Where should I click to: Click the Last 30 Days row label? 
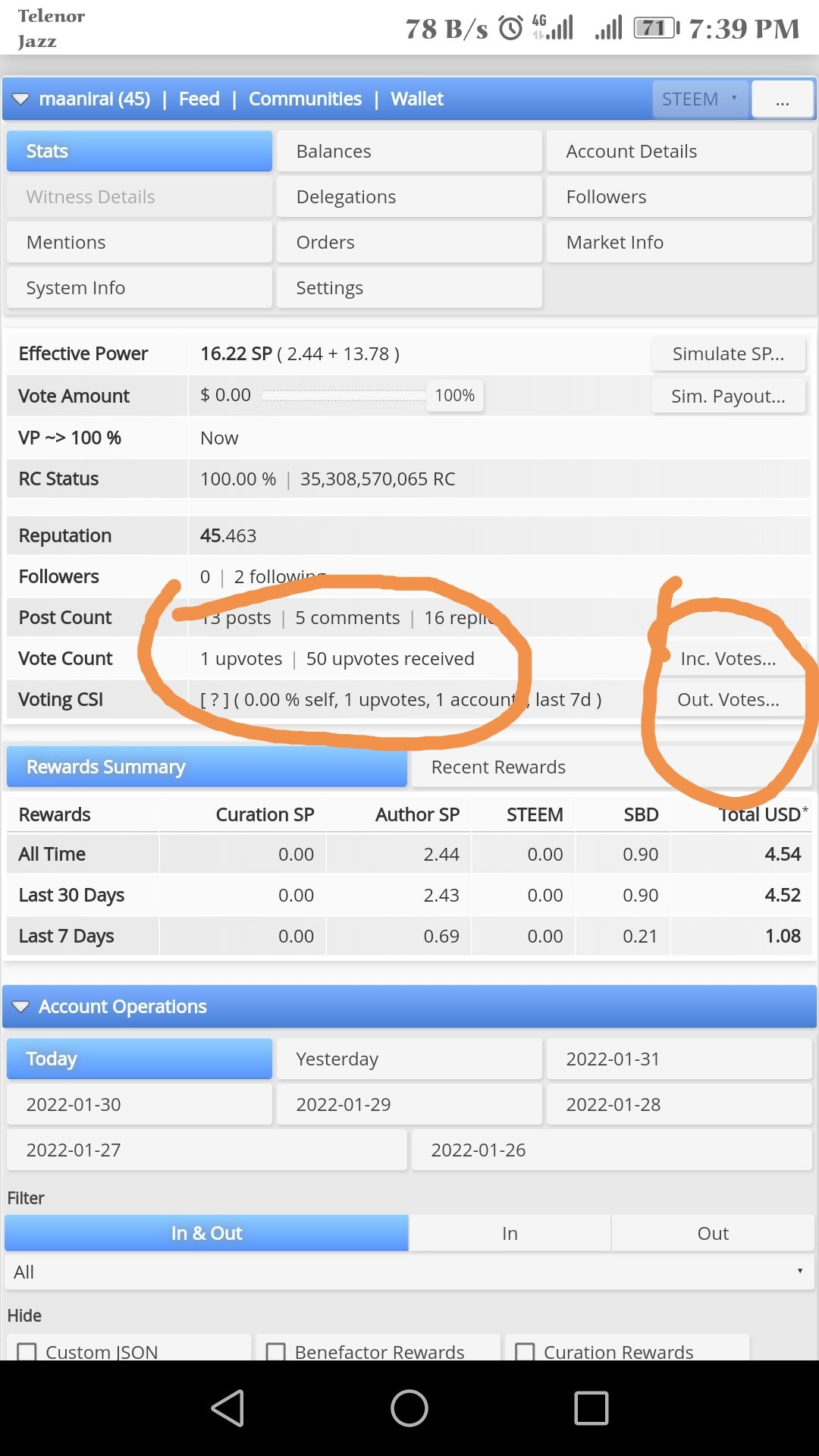coord(71,895)
